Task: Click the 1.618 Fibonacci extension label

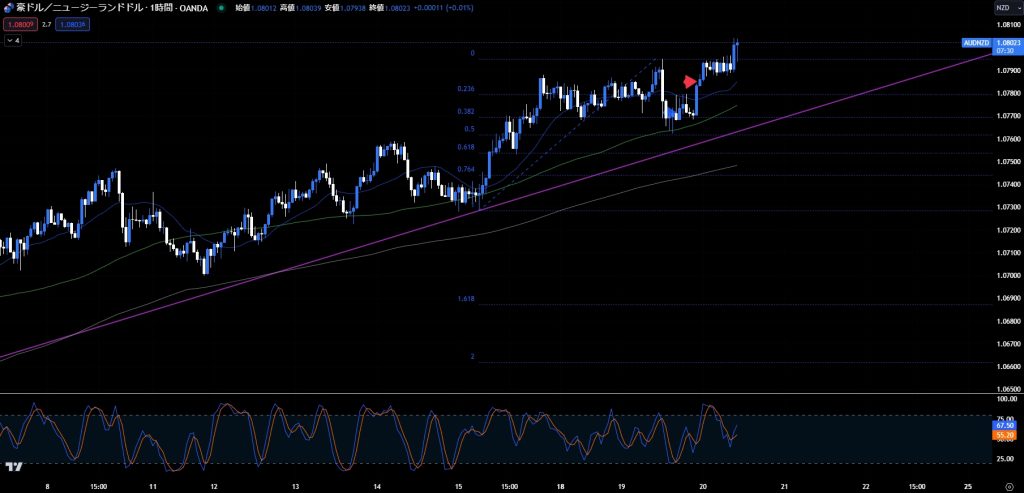Action: click(x=466, y=299)
